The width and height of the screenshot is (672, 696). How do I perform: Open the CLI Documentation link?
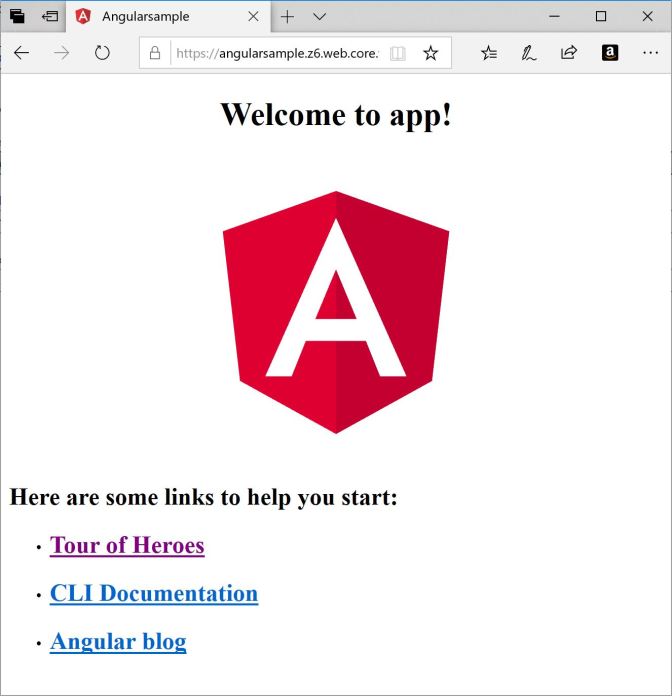pyautogui.click(x=154, y=593)
